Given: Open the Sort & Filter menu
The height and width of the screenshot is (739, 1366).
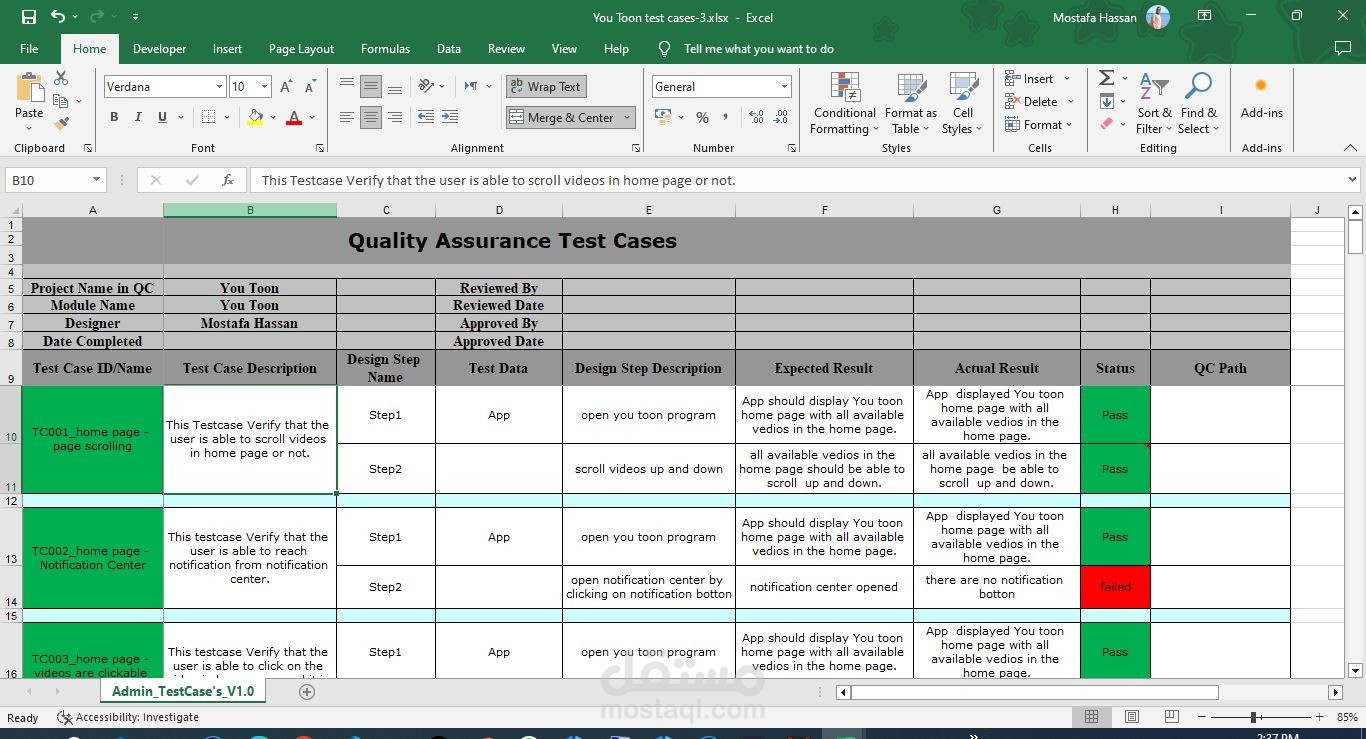Looking at the screenshot, I should coord(1154,103).
